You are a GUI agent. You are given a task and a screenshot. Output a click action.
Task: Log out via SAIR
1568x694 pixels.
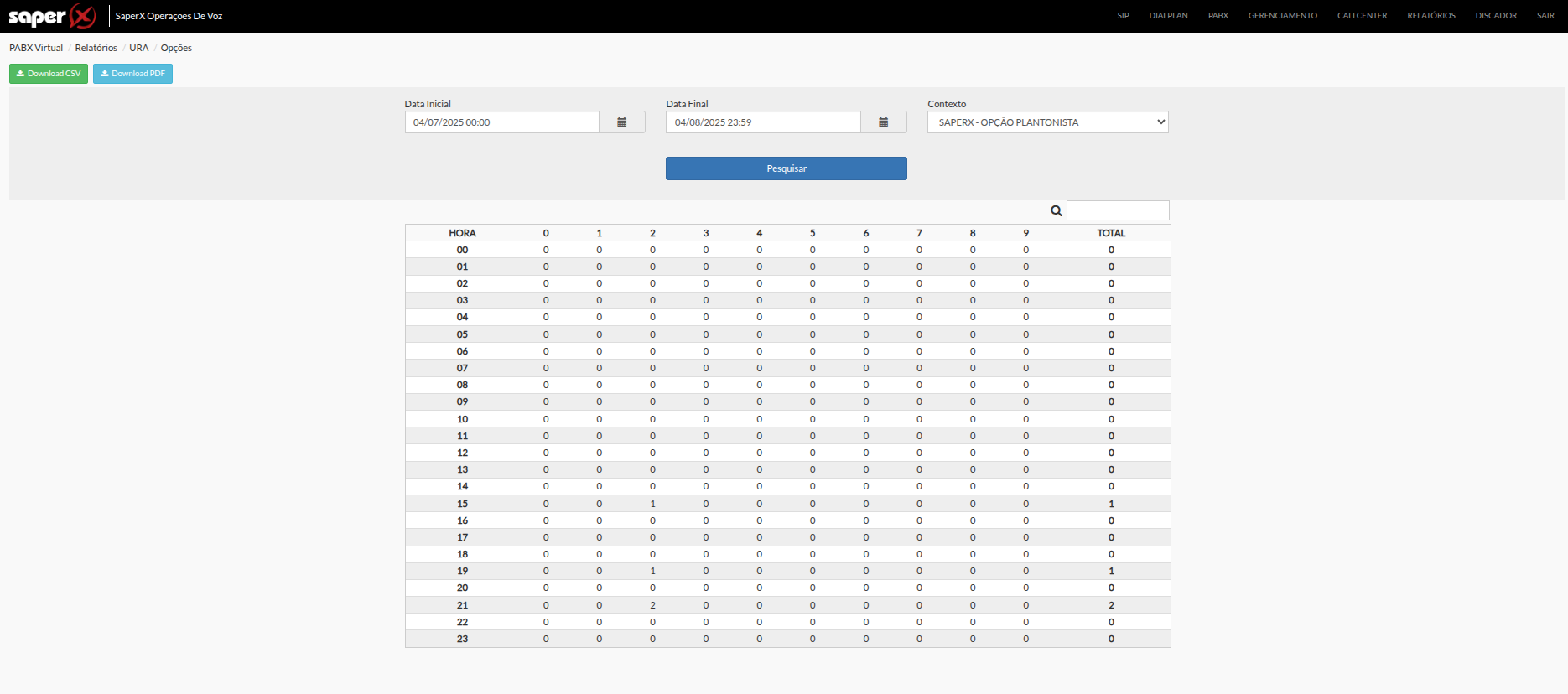[x=1546, y=16]
